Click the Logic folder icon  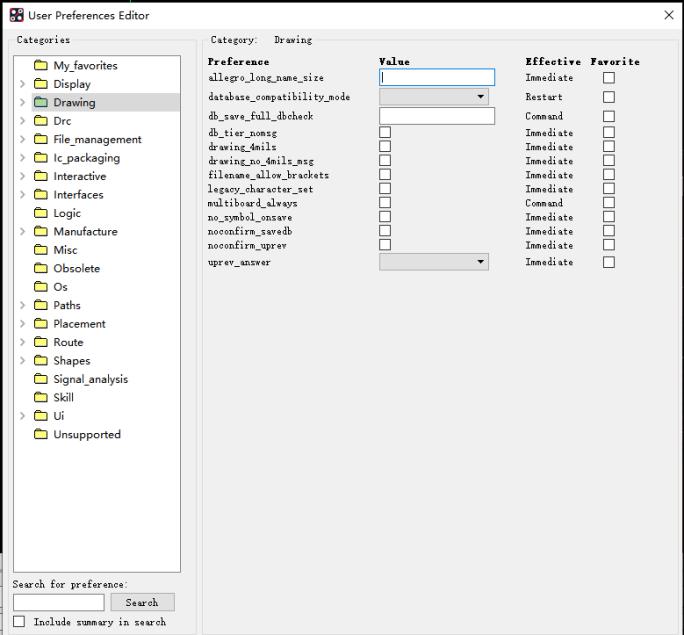[x=41, y=213]
